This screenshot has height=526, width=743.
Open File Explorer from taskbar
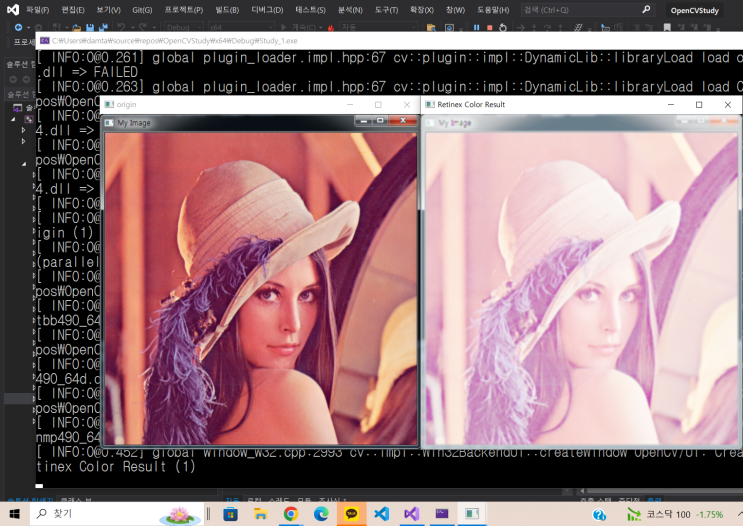coord(261,514)
